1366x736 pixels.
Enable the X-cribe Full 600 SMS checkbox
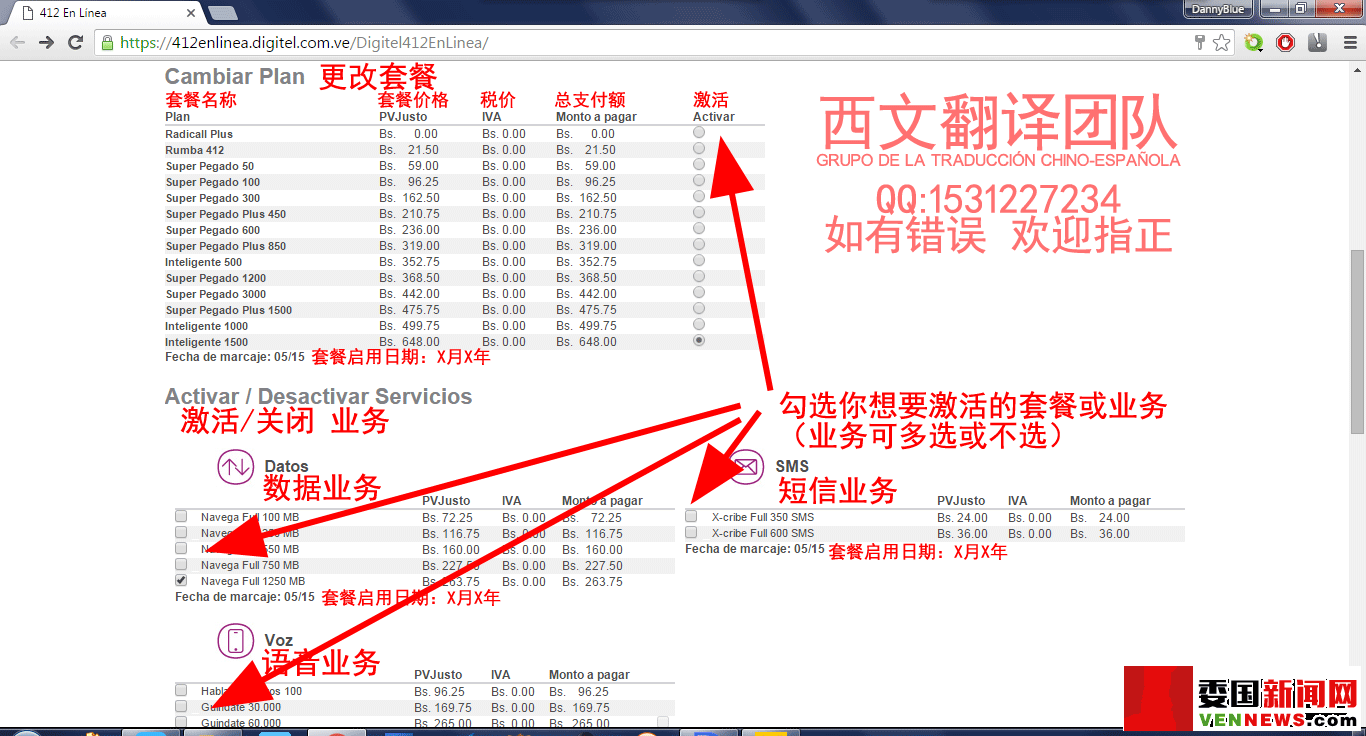[691, 532]
